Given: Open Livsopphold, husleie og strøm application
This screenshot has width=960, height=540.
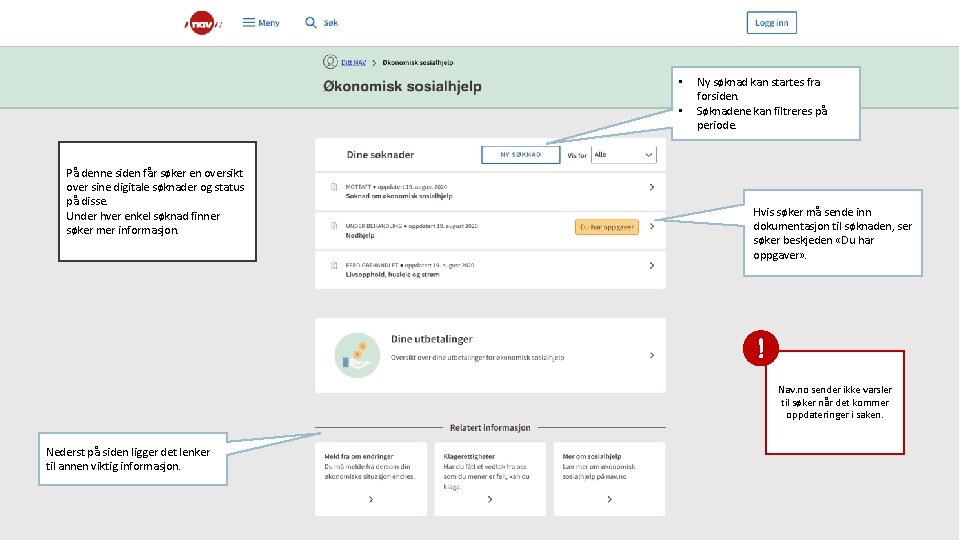Looking at the screenshot, I should (490, 270).
